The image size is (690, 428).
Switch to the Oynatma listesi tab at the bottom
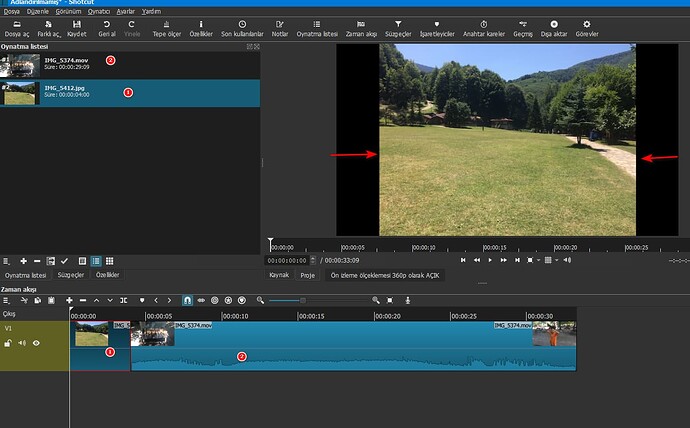pyautogui.click(x=26, y=275)
